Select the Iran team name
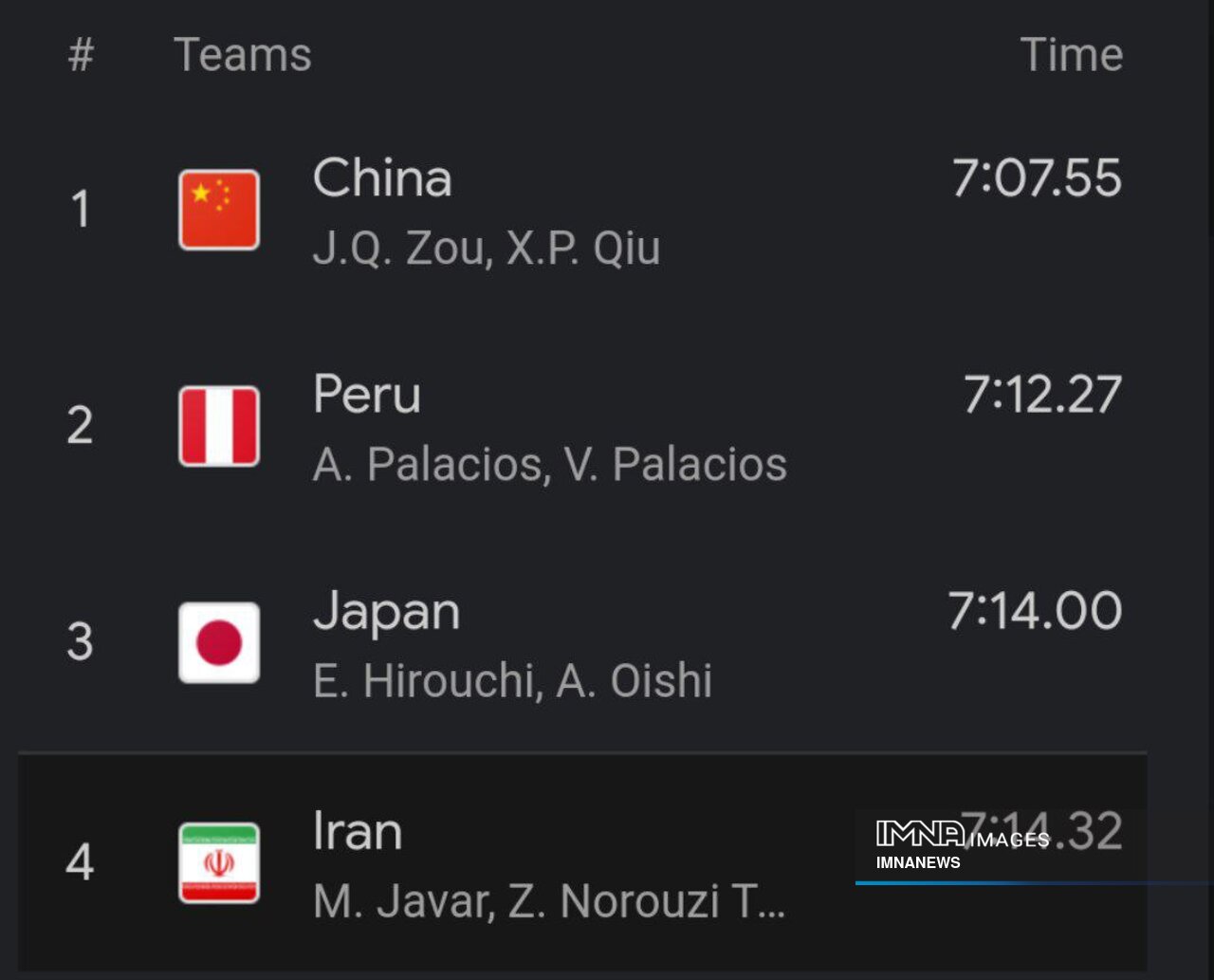This screenshot has height=980, width=1214. [x=358, y=832]
